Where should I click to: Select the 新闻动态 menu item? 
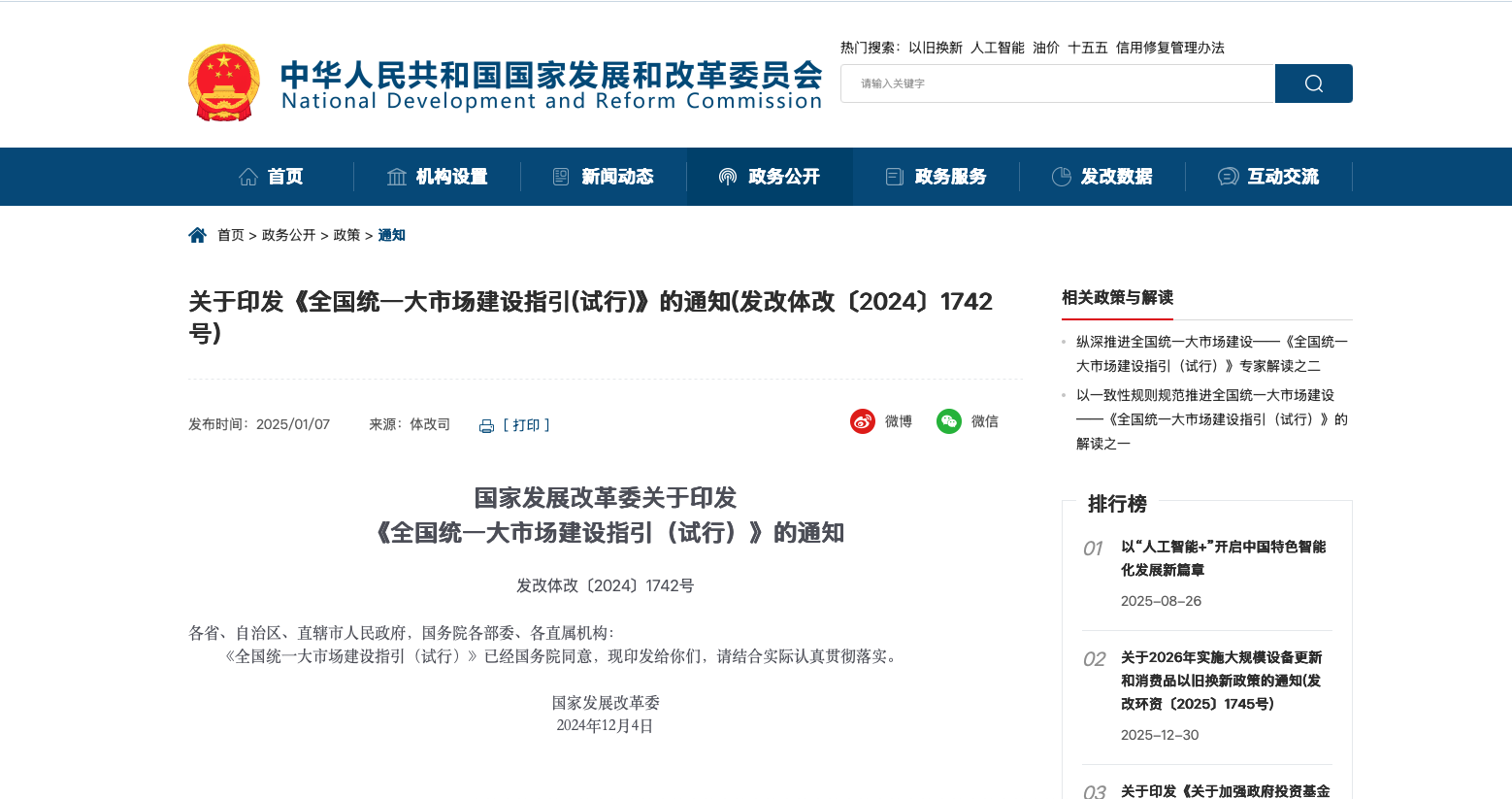coord(617,176)
